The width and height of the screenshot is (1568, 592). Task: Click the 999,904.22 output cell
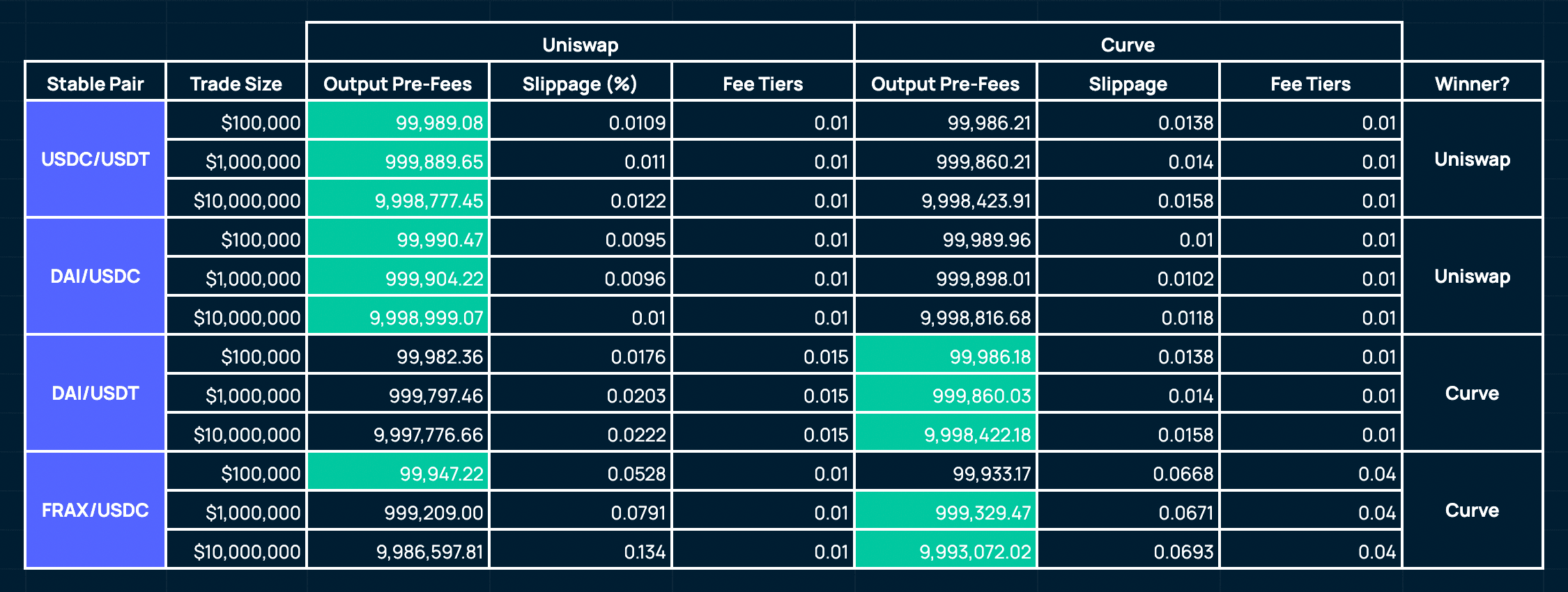point(398,277)
